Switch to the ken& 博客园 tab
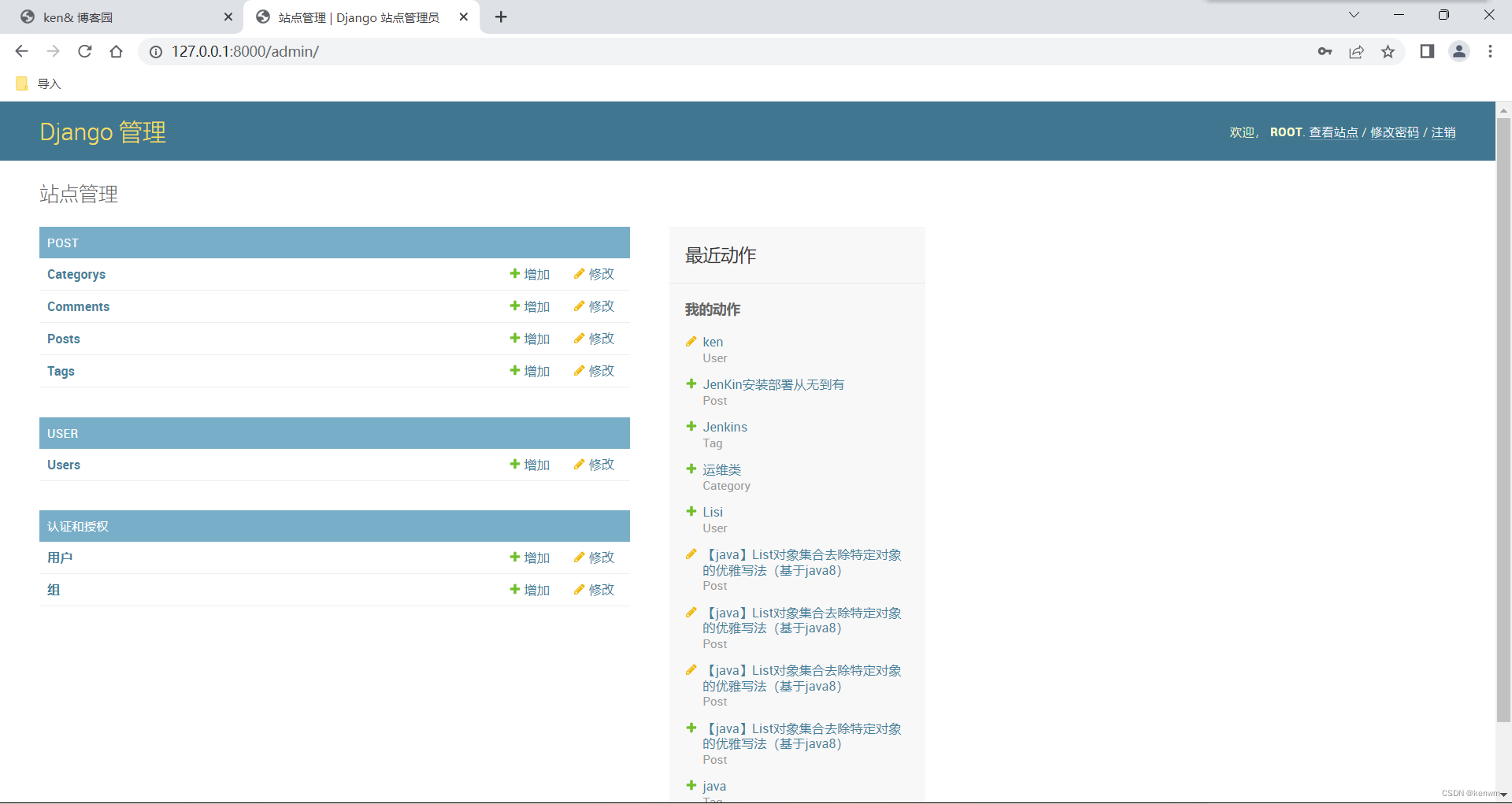1512x804 pixels. 122,17
